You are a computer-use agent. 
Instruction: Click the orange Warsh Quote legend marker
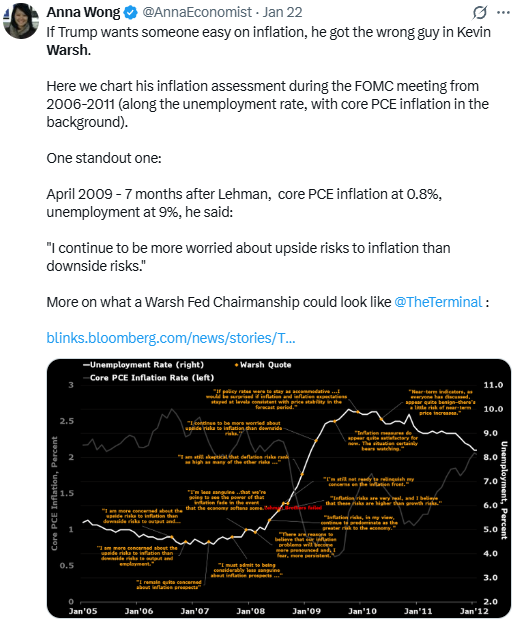[236, 365]
